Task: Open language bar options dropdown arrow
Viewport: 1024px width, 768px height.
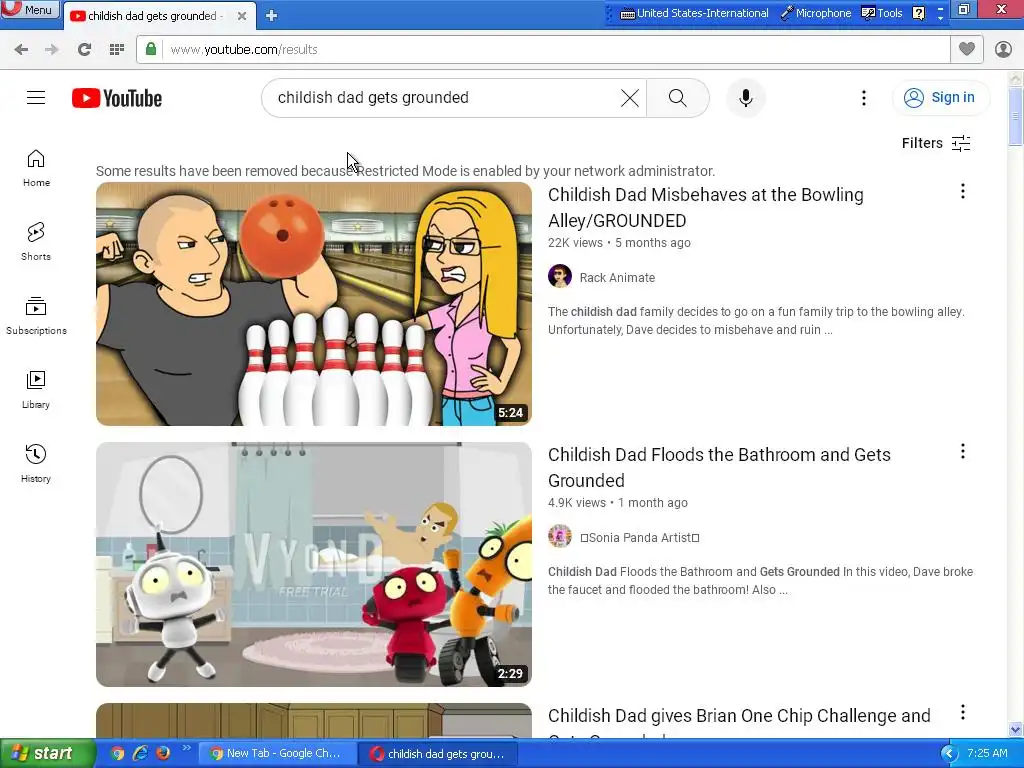Action: (x=940, y=18)
